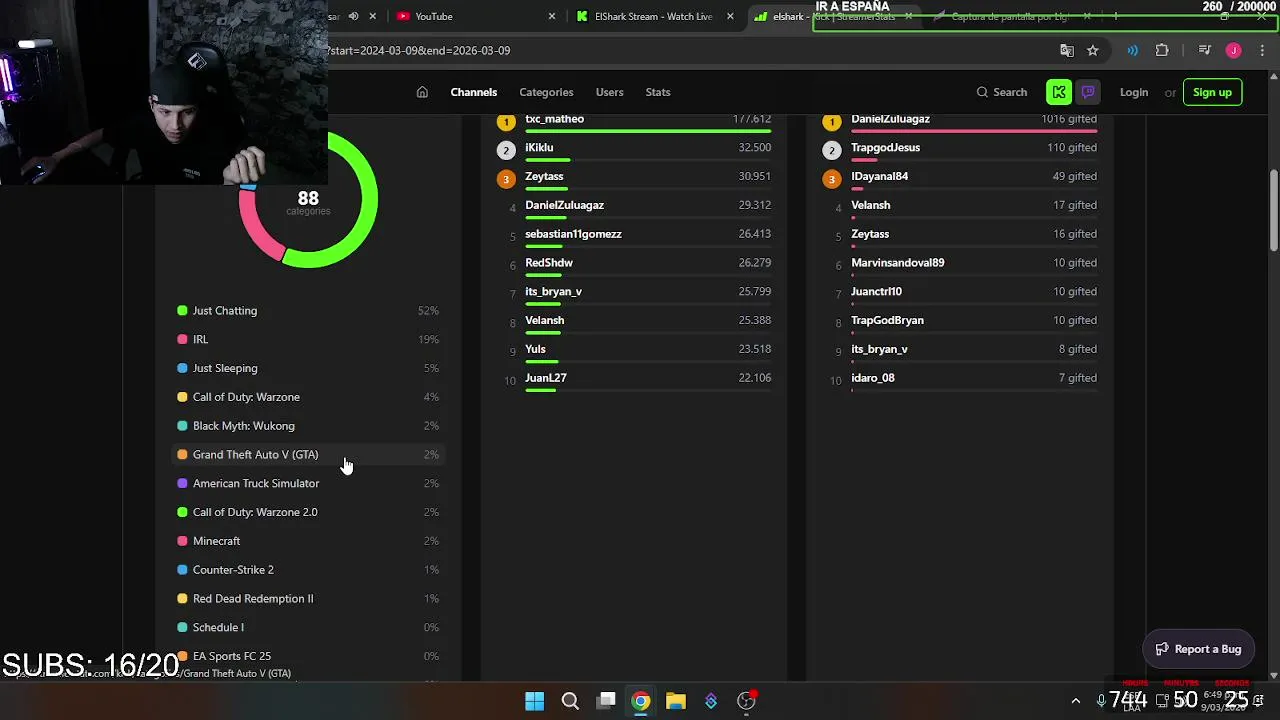Viewport: 1280px width, 720px height.
Task: Open Task View on the taskbar
Action: click(606, 701)
